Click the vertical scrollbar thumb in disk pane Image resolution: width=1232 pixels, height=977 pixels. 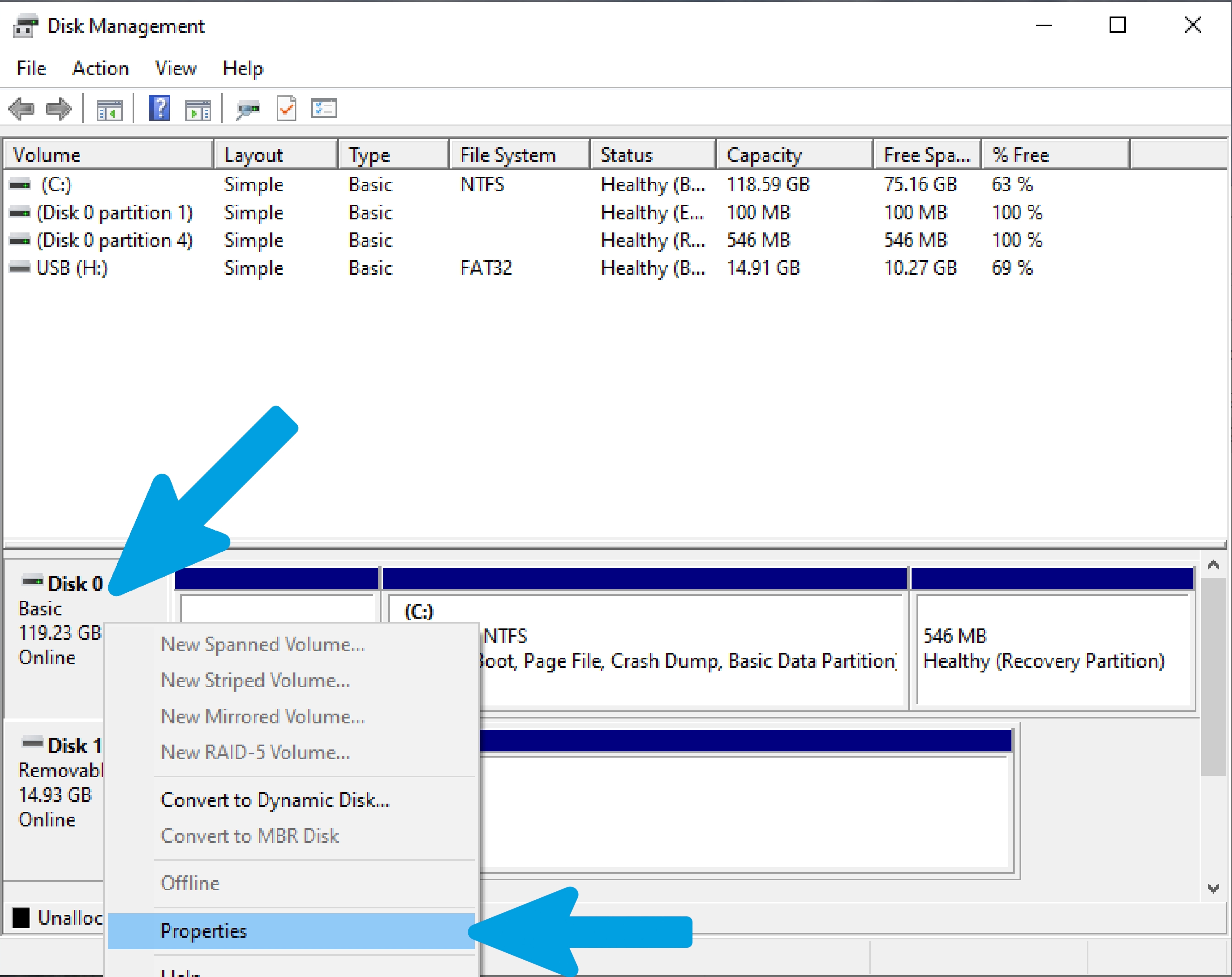(x=1213, y=677)
